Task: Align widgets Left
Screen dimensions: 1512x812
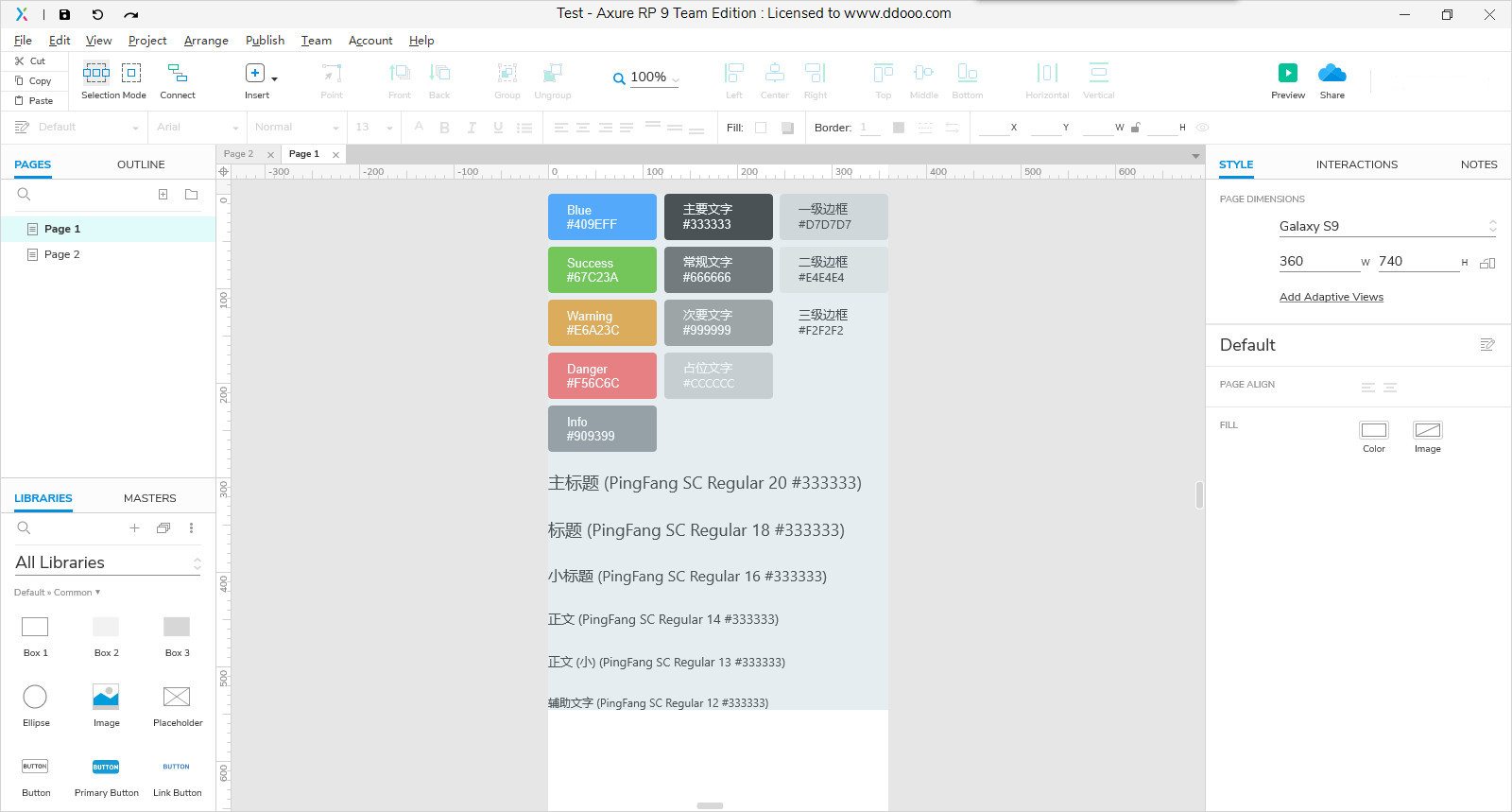Action: coord(734,80)
